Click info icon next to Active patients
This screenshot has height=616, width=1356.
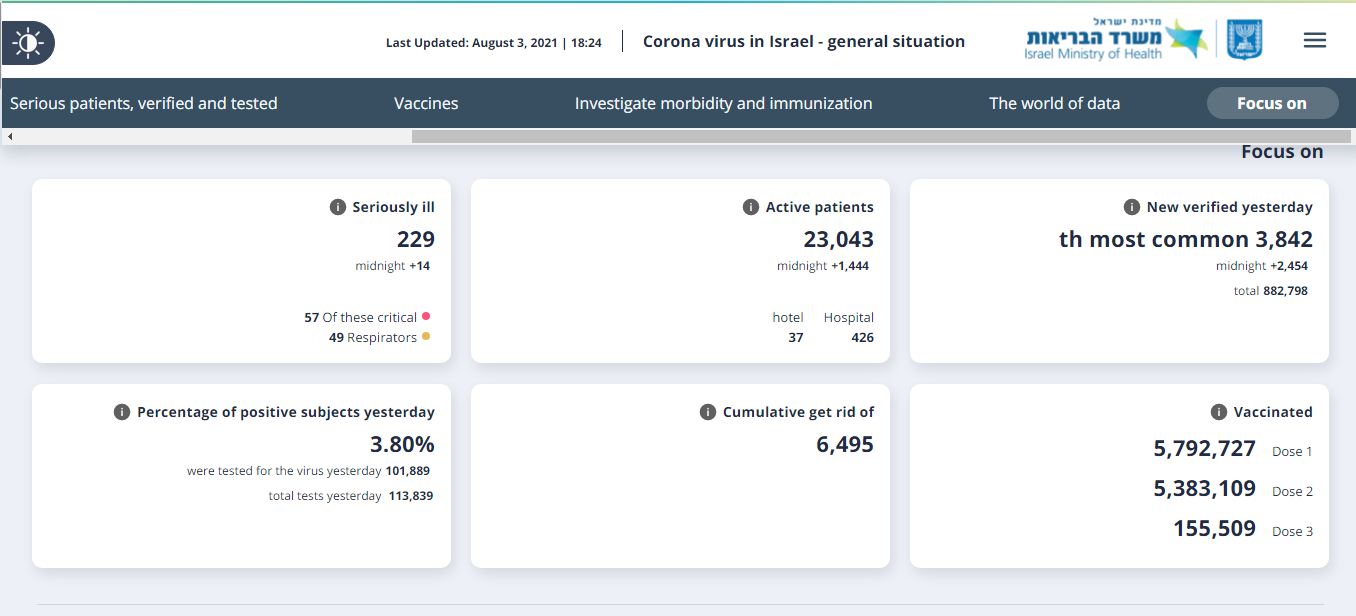point(751,207)
